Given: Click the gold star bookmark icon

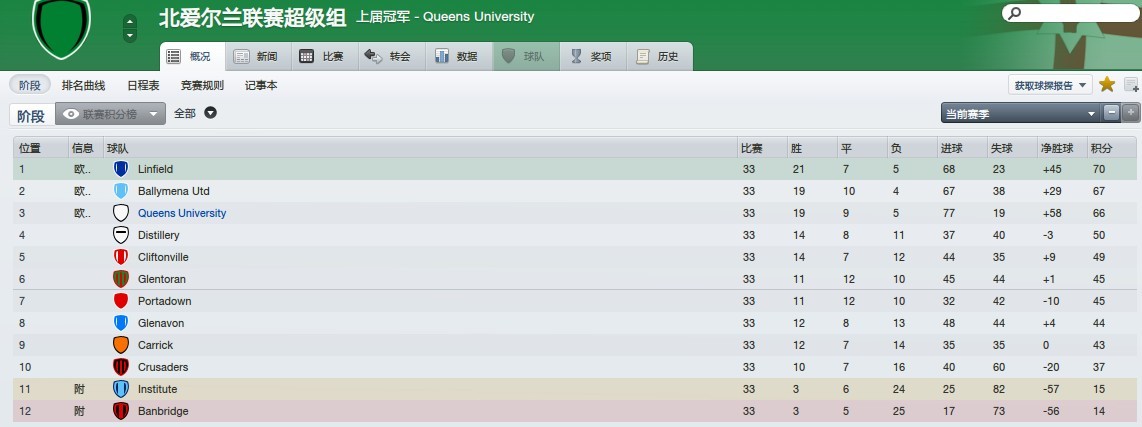Looking at the screenshot, I should (1107, 85).
